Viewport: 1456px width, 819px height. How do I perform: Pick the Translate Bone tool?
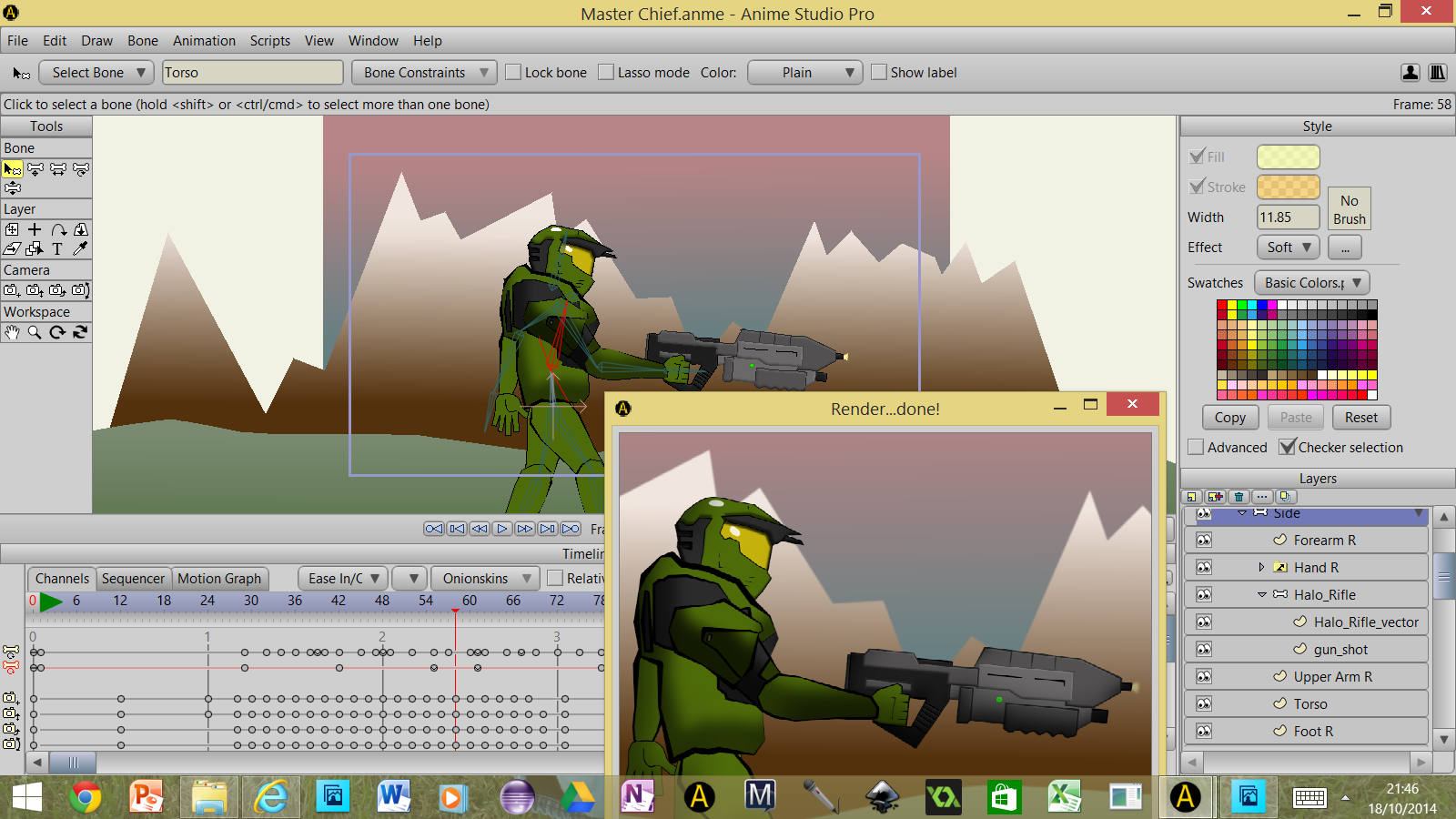point(35,169)
